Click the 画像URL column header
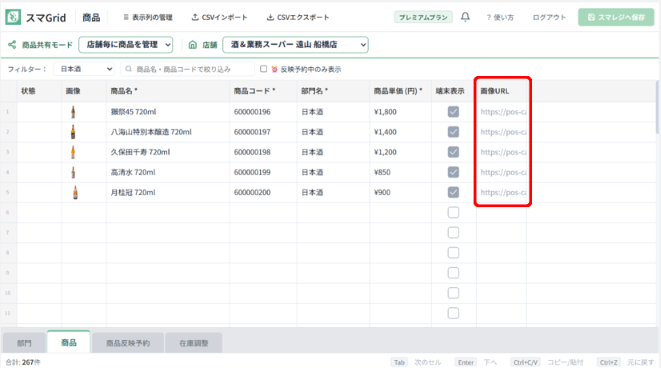This screenshot has width=661, height=368. (501, 91)
